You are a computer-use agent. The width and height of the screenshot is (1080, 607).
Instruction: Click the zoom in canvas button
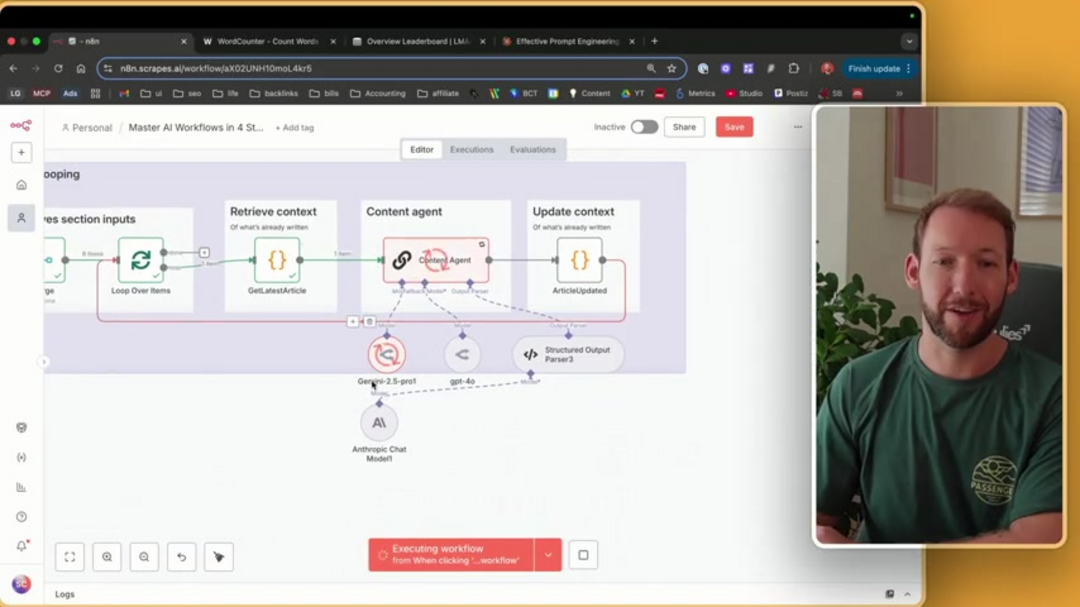tap(107, 557)
